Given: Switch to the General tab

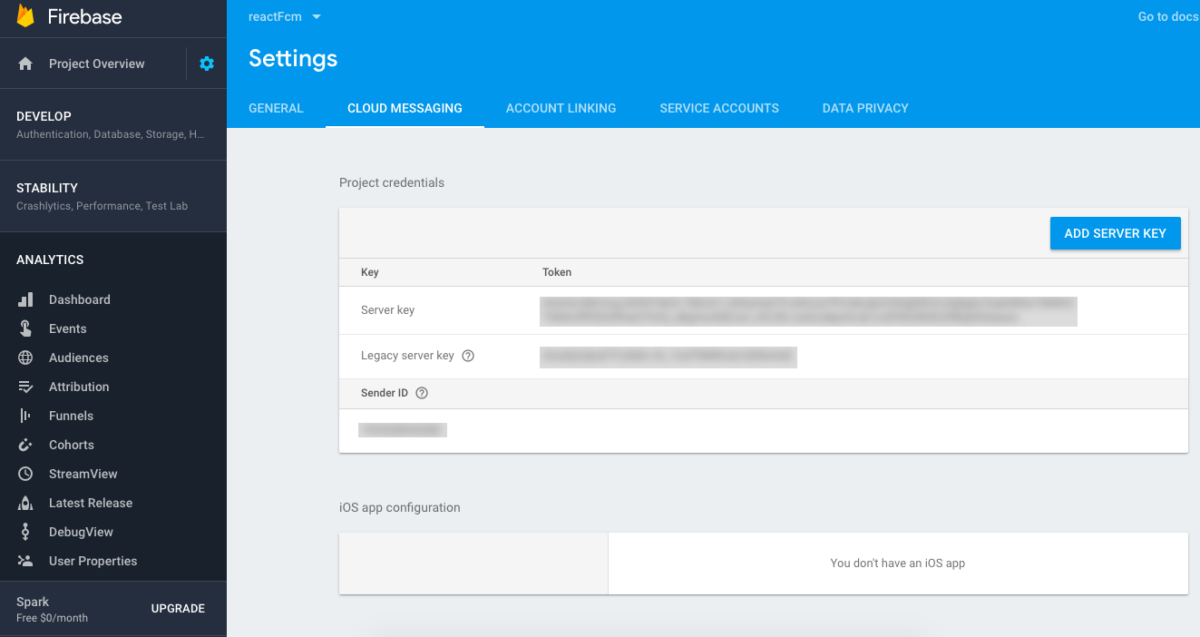Looking at the screenshot, I should pyautogui.click(x=276, y=108).
